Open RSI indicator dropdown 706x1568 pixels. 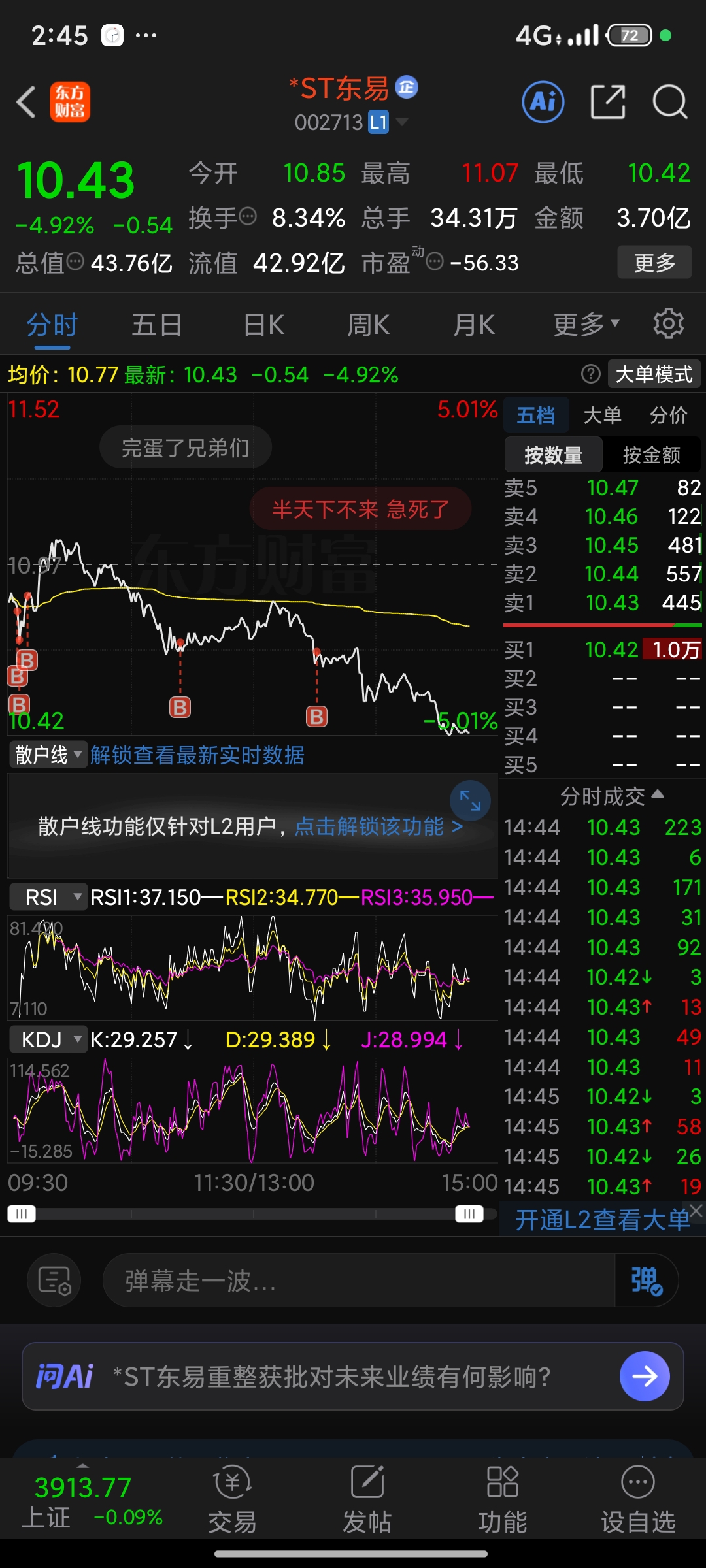(48, 897)
